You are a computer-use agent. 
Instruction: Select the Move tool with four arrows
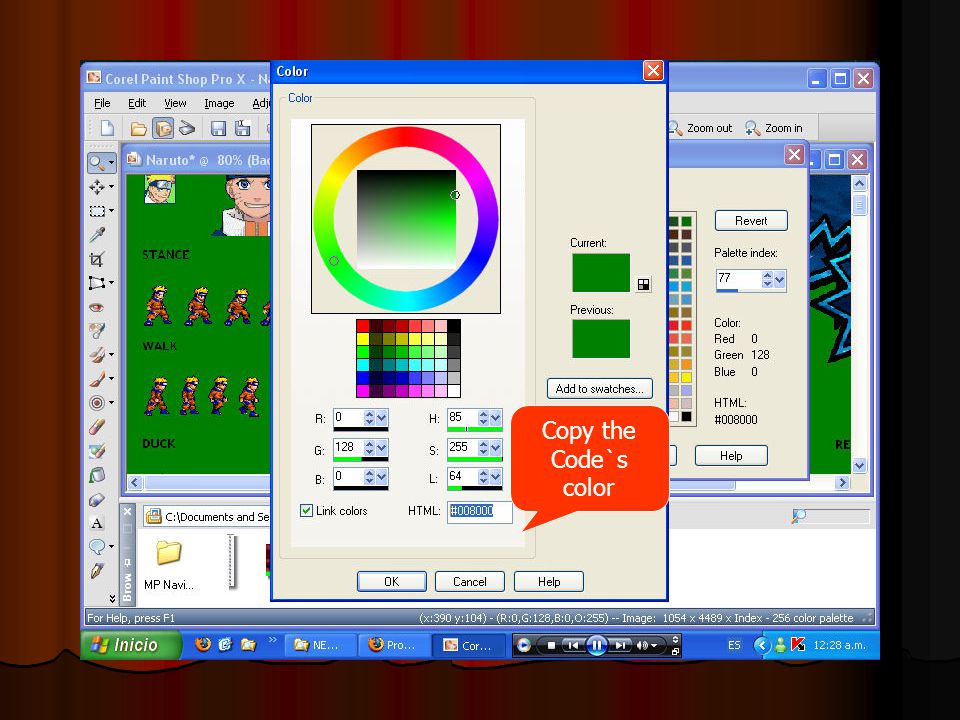coord(97,187)
